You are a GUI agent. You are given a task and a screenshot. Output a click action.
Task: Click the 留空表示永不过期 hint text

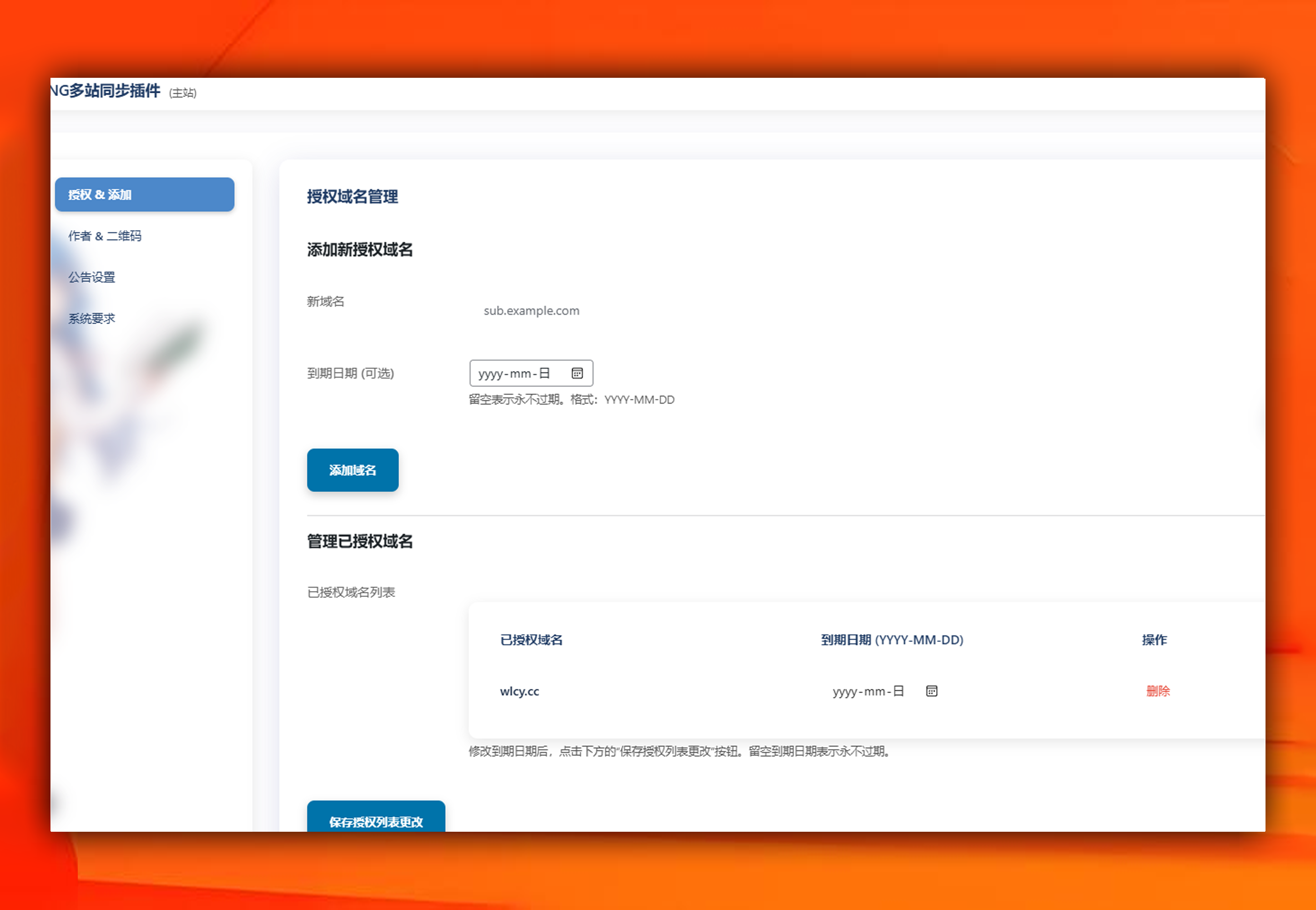572,399
